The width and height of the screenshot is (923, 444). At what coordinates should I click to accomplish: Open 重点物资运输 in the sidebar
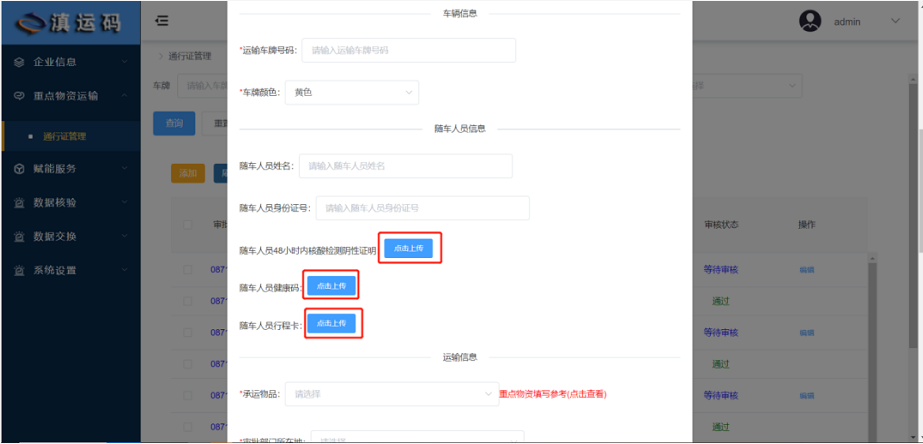[x=65, y=96]
